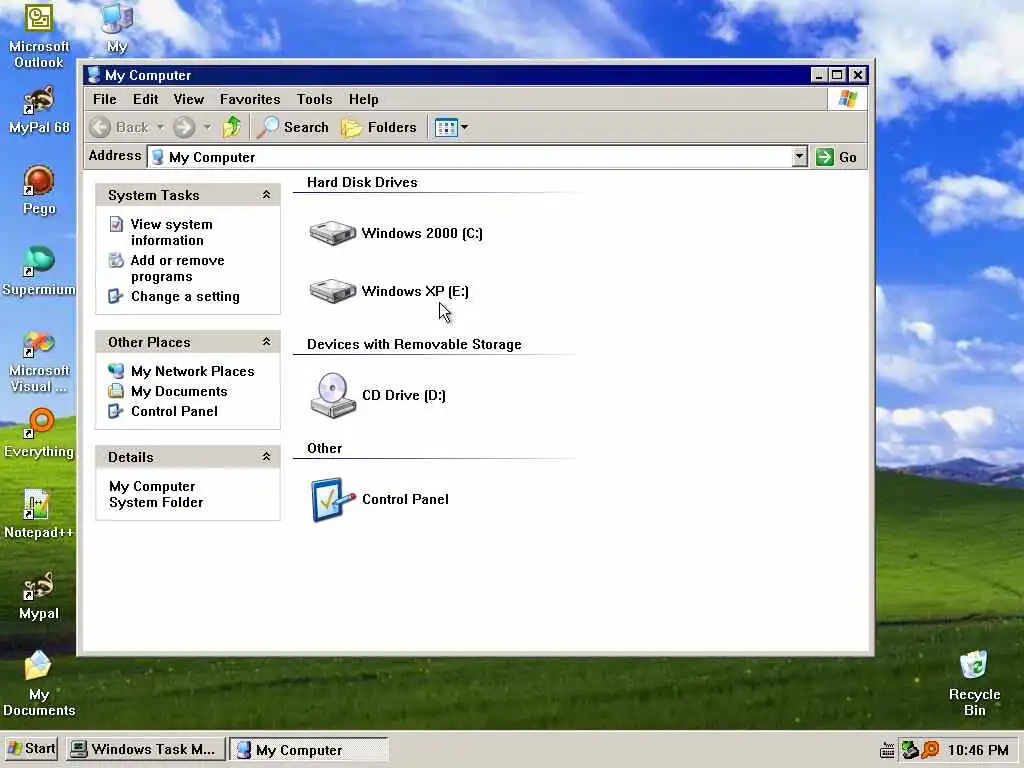Open the View menu
The height and width of the screenshot is (768, 1024).
[x=189, y=99]
